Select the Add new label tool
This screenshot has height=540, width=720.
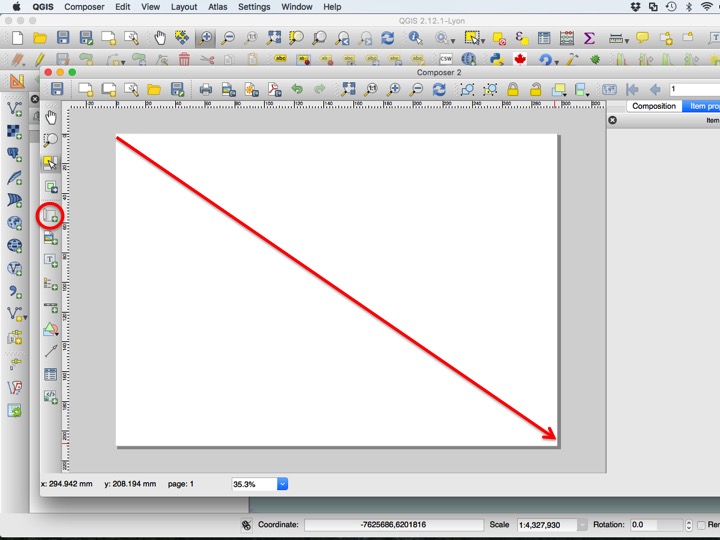coord(51,260)
